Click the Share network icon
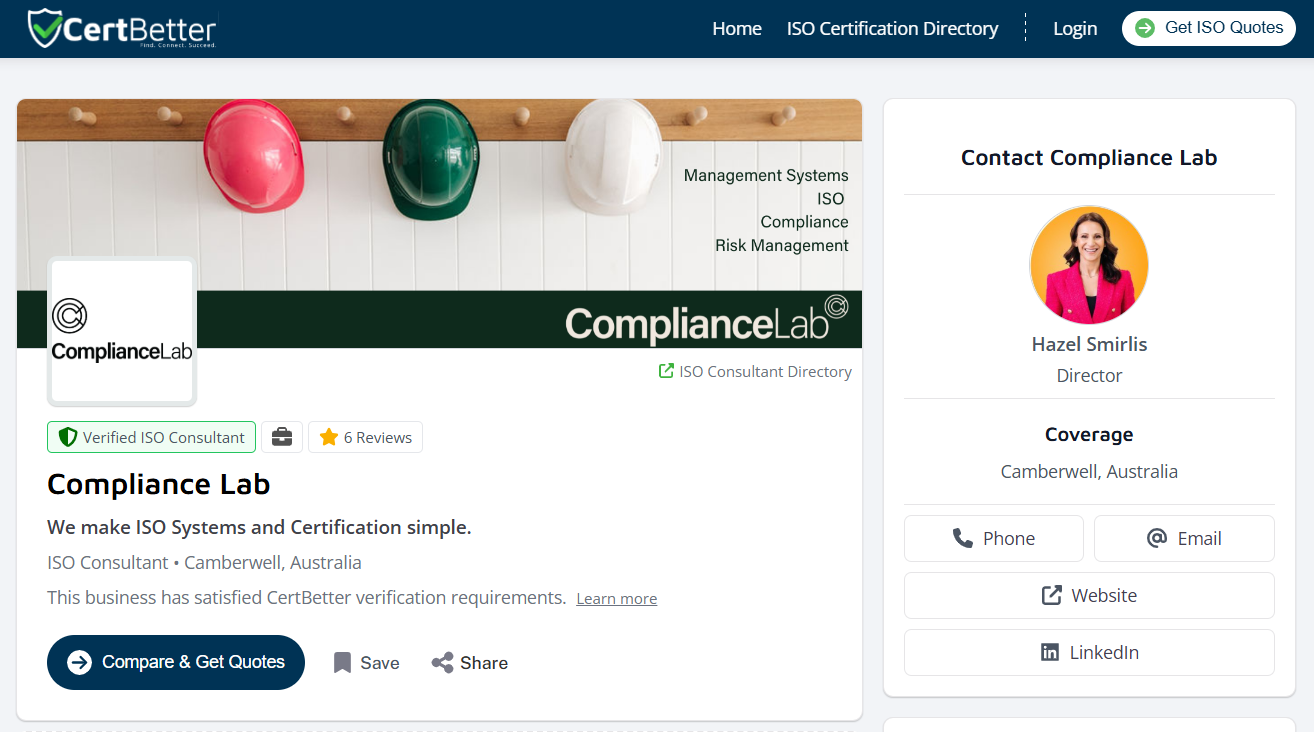Viewport: 1314px width, 732px height. [x=442, y=662]
